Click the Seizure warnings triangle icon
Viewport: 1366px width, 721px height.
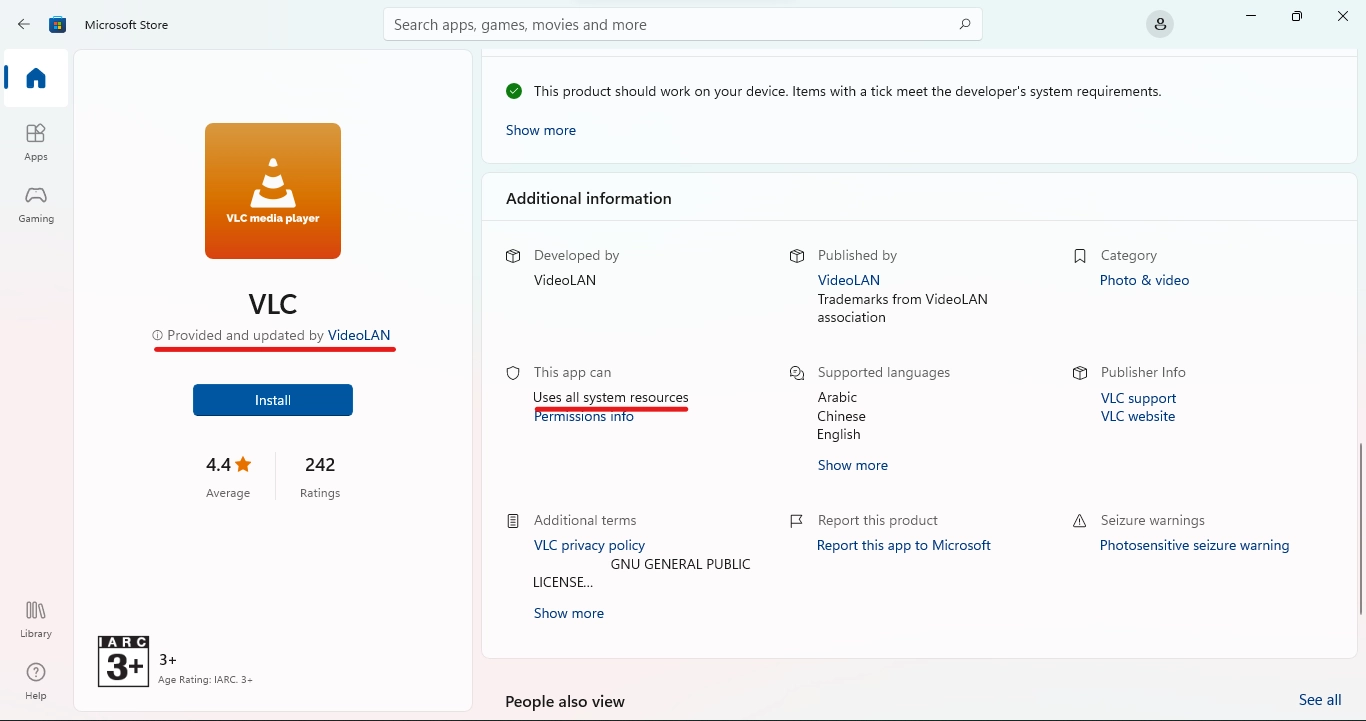[1080, 521]
